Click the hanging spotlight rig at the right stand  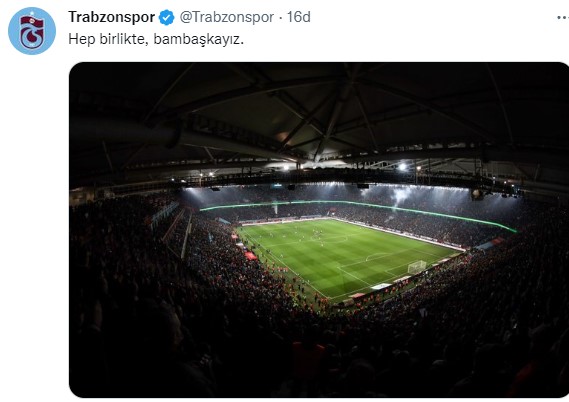477,194
